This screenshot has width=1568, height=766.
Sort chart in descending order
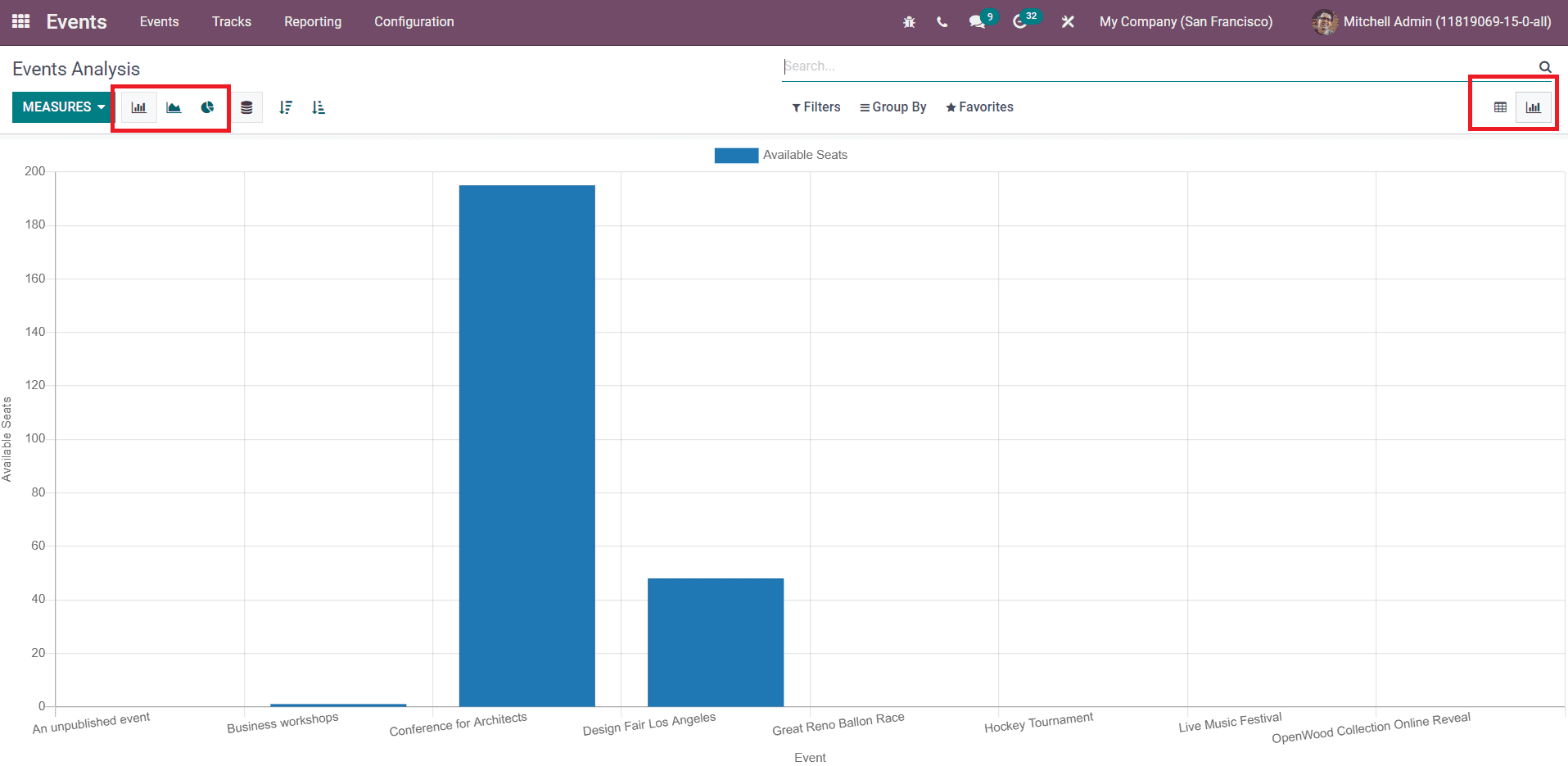tap(286, 107)
